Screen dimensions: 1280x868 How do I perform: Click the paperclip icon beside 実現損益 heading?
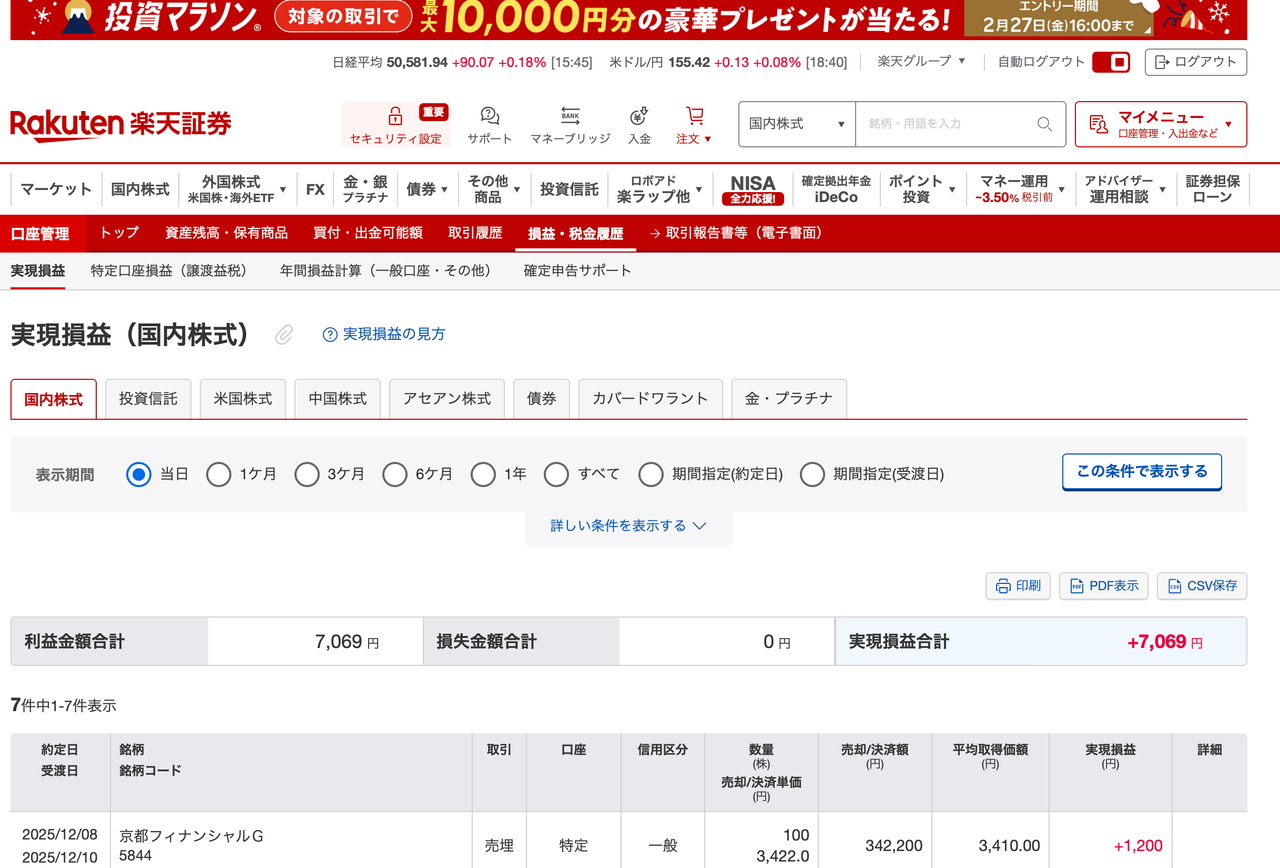pos(283,335)
